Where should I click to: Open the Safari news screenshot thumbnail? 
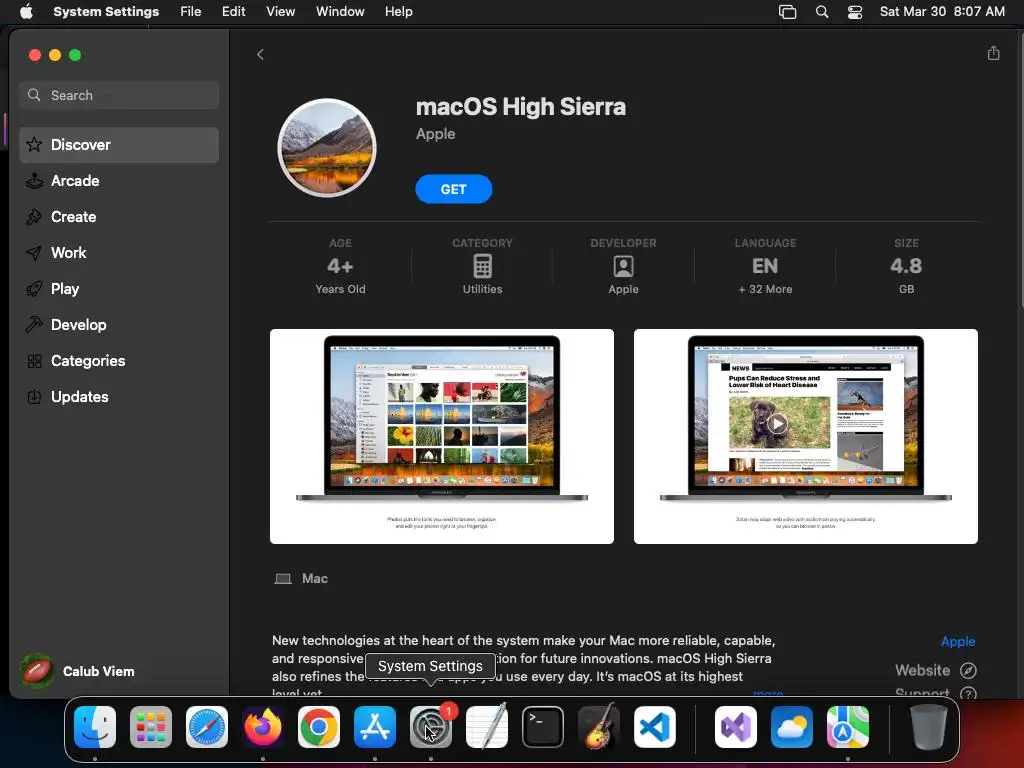click(x=805, y=436)
